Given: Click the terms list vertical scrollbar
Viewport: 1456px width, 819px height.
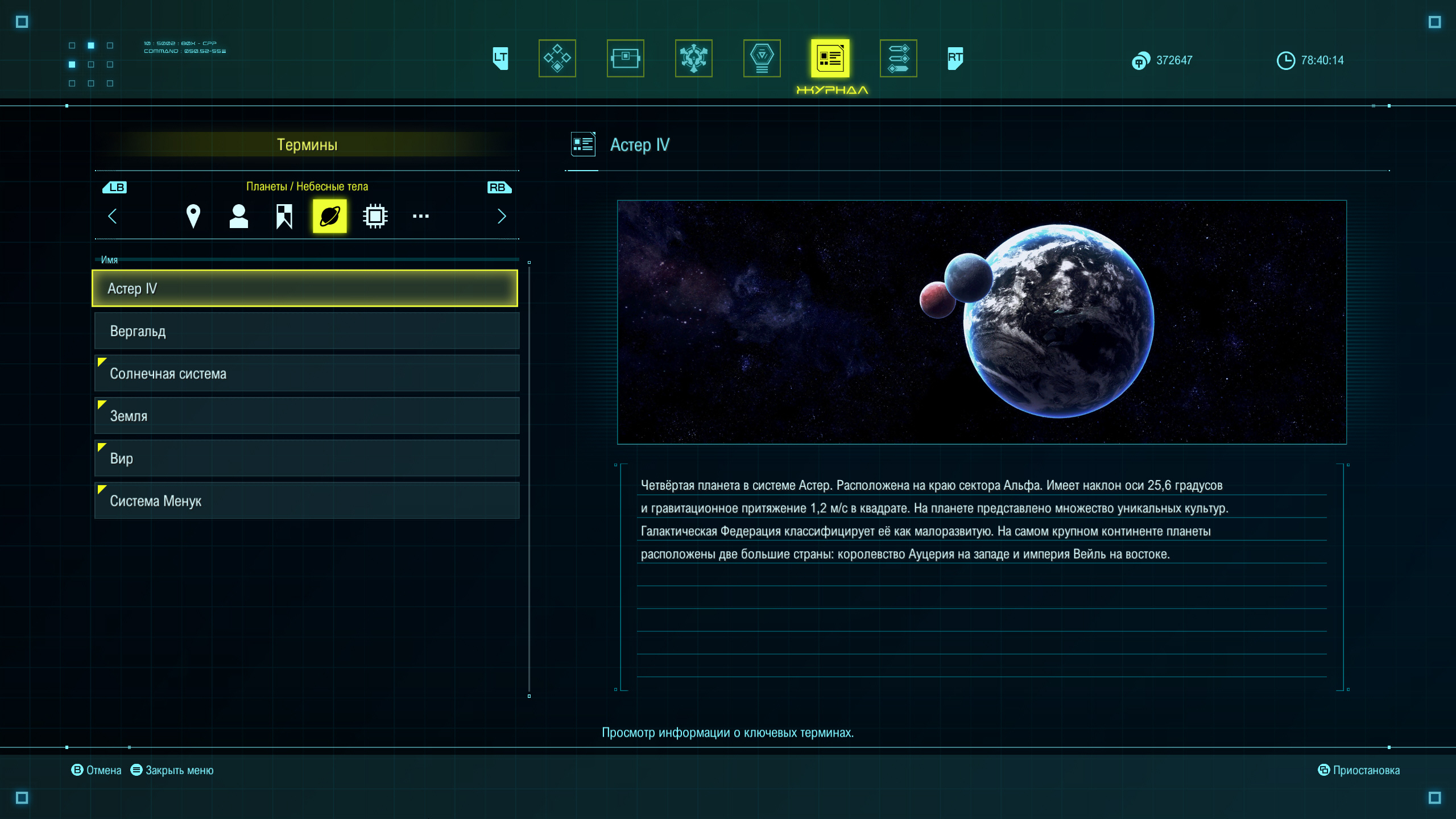Looking at the screenshot, I should coord(529,478).
